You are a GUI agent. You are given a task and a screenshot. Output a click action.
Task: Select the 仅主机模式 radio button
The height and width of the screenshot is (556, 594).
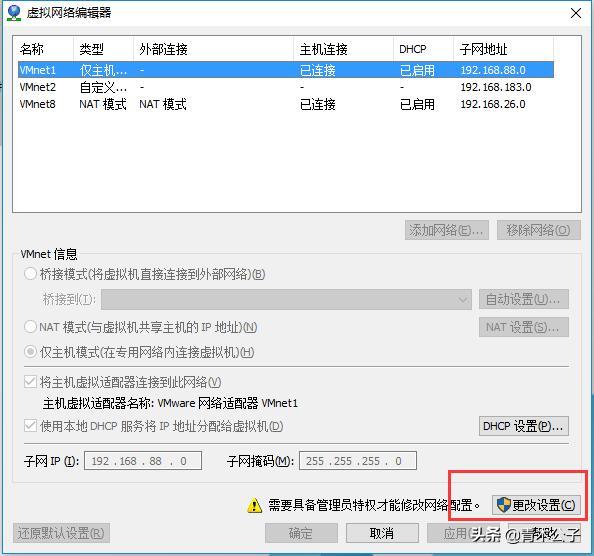[x=30, y=352]
